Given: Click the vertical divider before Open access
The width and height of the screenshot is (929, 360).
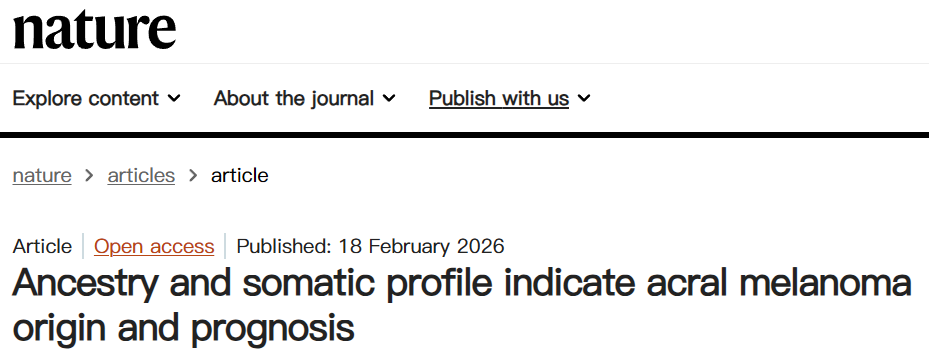Looking at the screenshot, I should (x=84, y=246).
